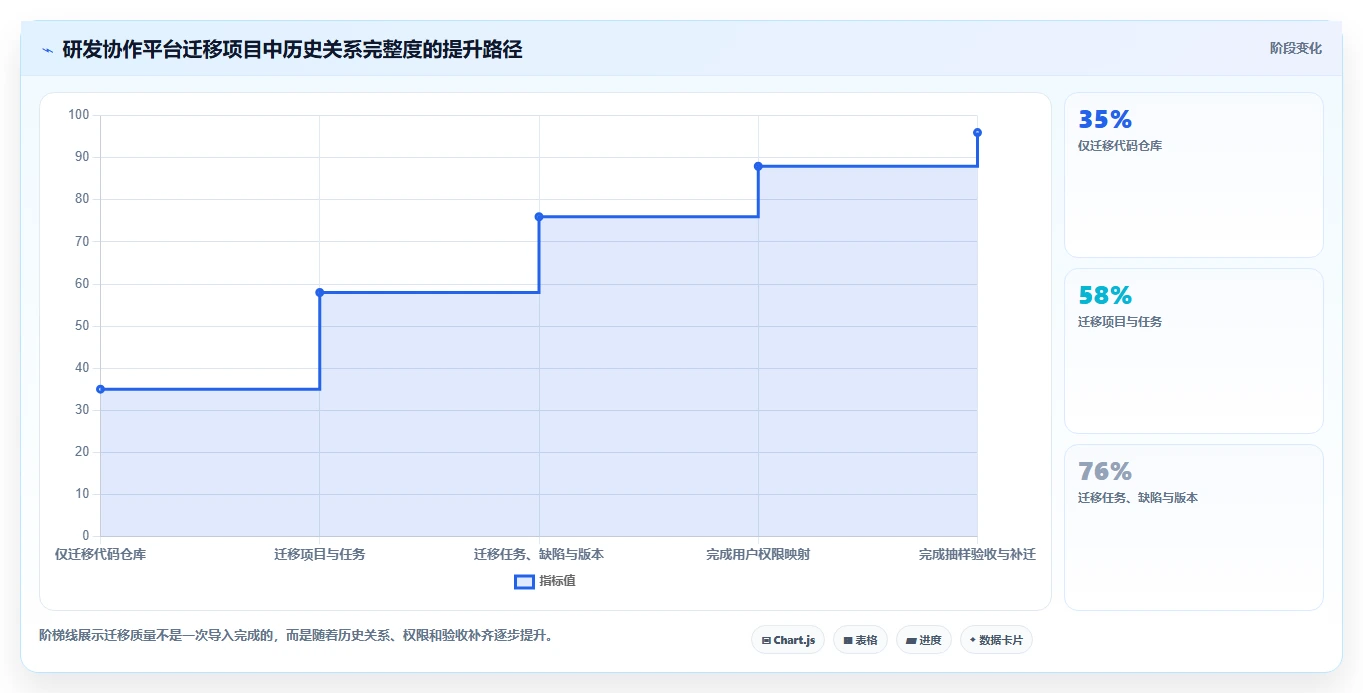Click the y-axis value 50
Image resolution: width=1363 pixels, height=693 pixels.
[x=82, y=326]
